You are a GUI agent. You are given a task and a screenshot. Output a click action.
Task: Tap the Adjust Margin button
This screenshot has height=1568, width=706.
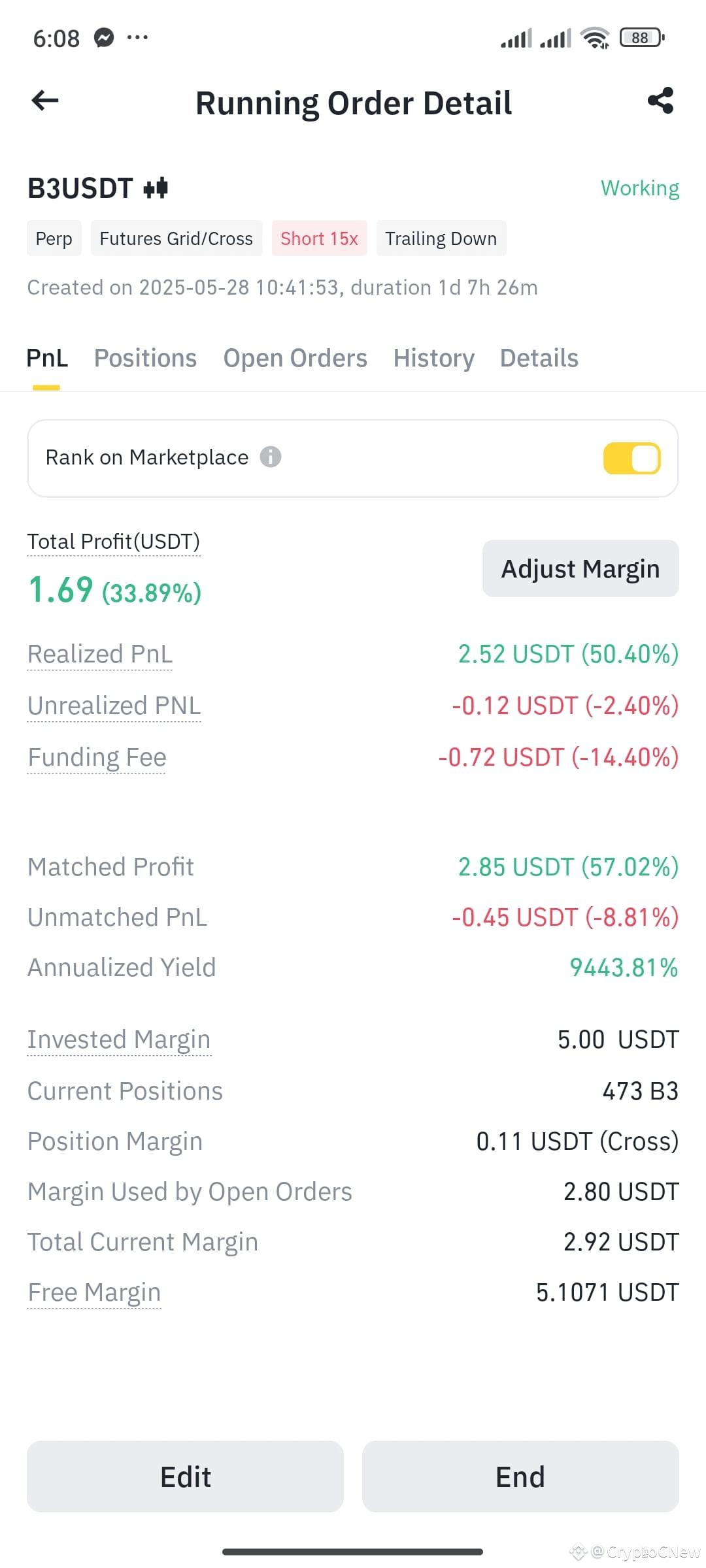[580, 568]
